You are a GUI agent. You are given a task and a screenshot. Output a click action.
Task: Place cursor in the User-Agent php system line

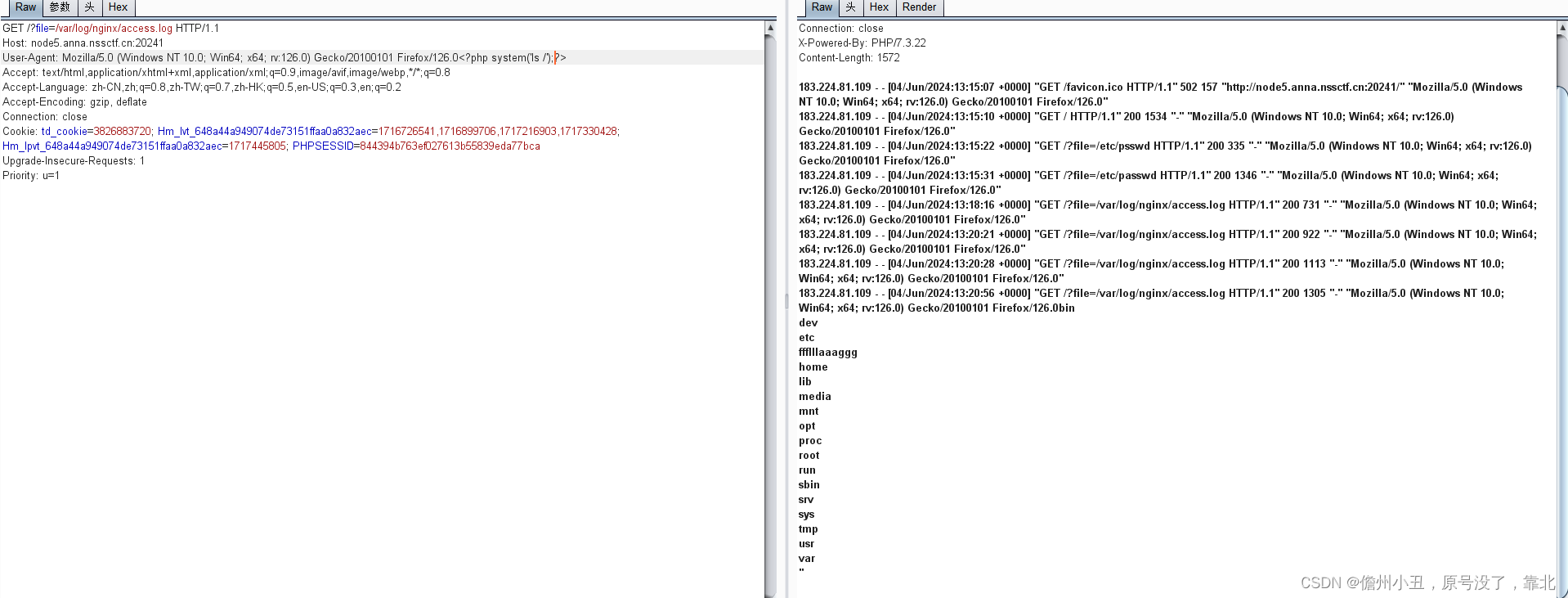(x=284, y=57)
